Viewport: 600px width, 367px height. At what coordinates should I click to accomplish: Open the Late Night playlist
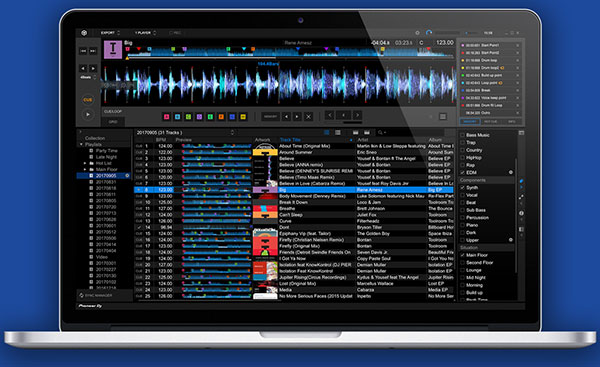(x=106, y=157)
